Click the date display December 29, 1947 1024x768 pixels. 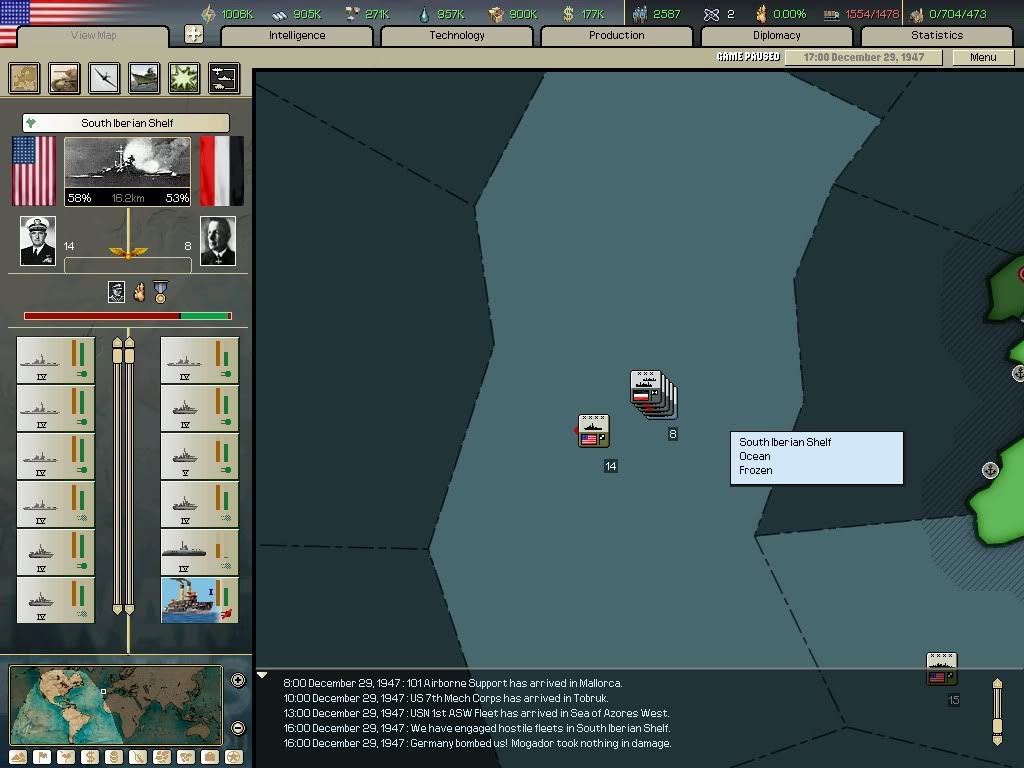866,57
